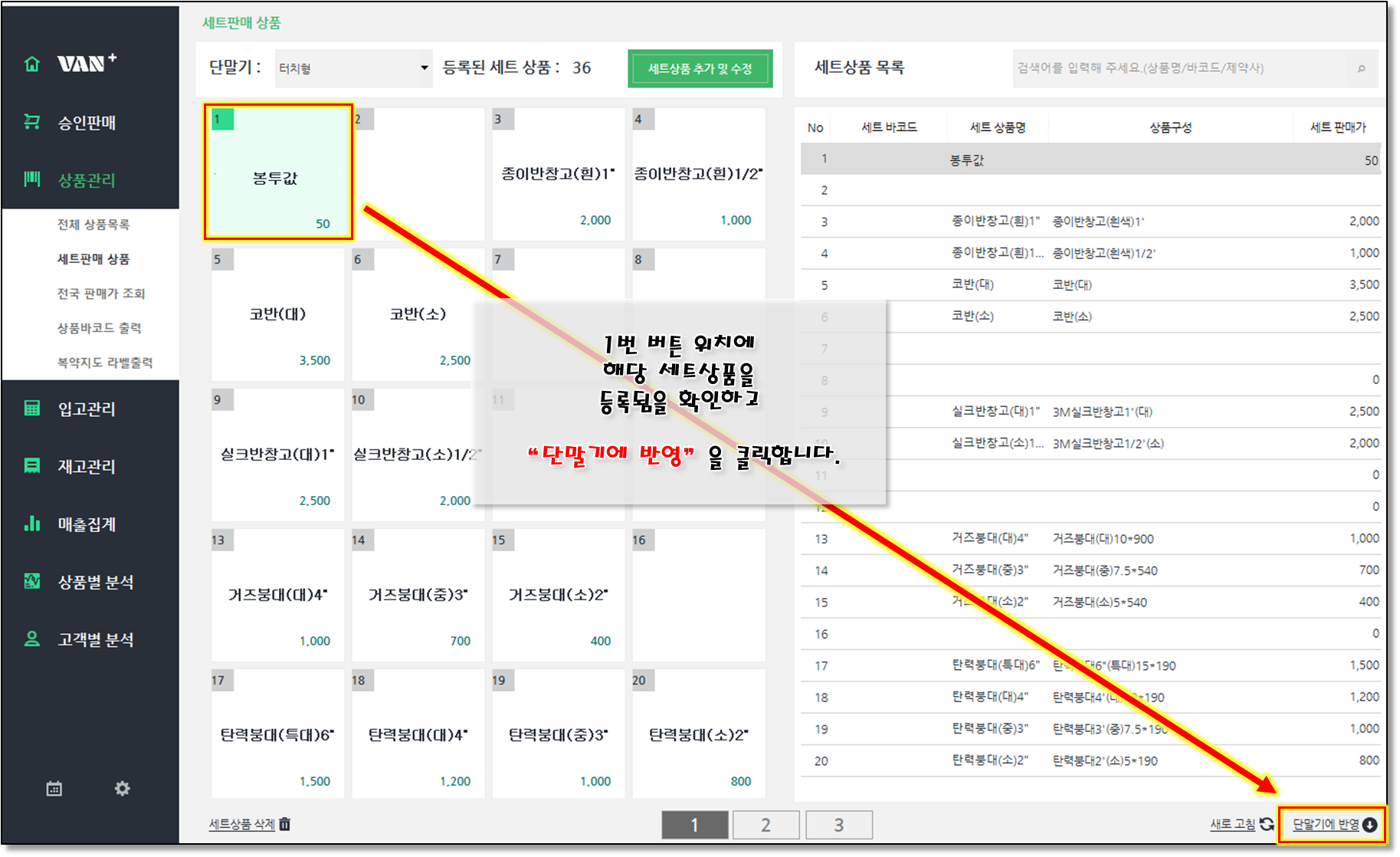Select set product tile 봉투값
This screenshot has width=1400, height=857.
(x=277, y=172)
